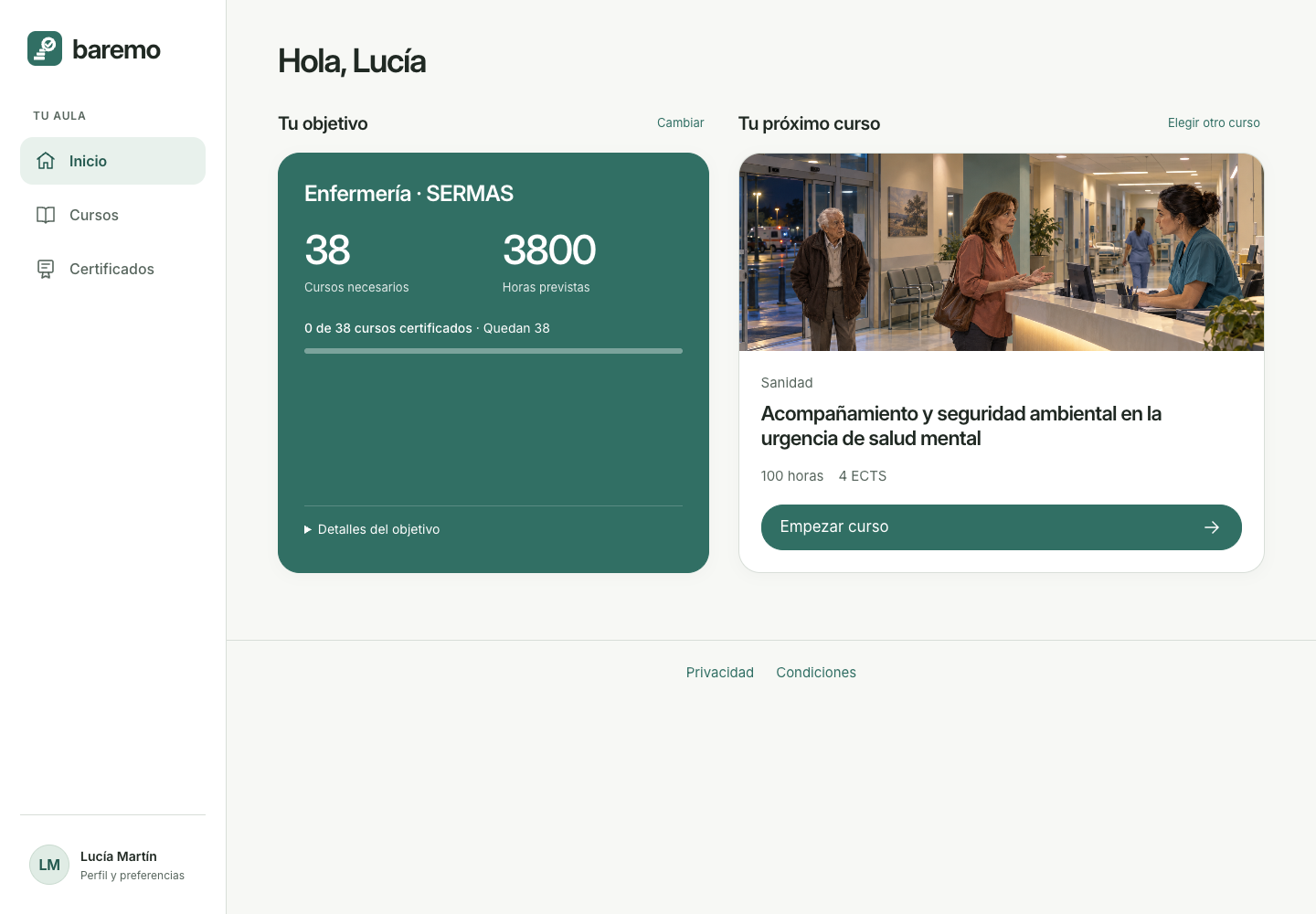The width and height of the screenshot is (1316, 914).
Task: Click the arrow icon on Empezar curso
Action: click(1212, 527)
